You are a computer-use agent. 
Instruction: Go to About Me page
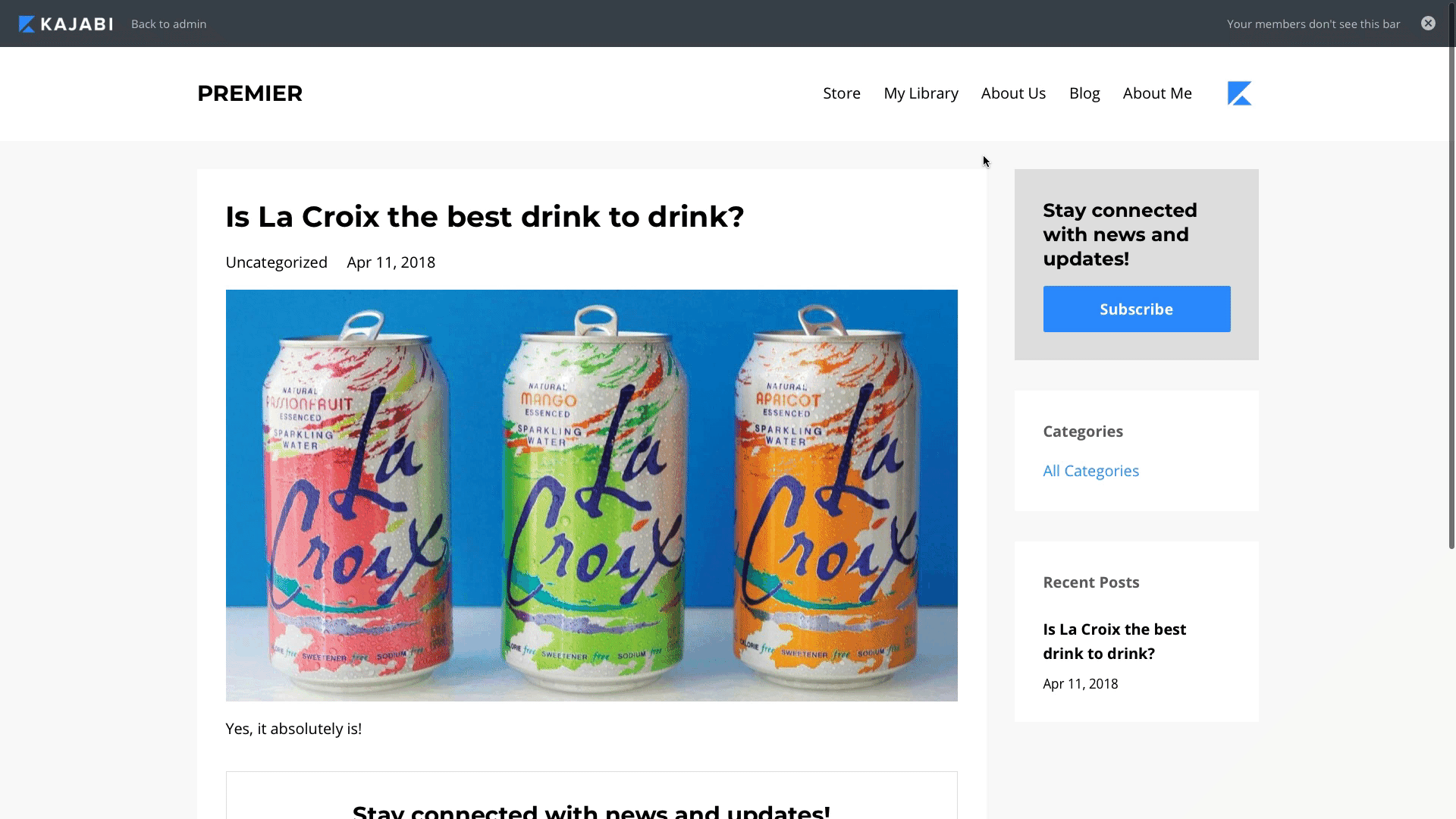(x=1157, y=93)
